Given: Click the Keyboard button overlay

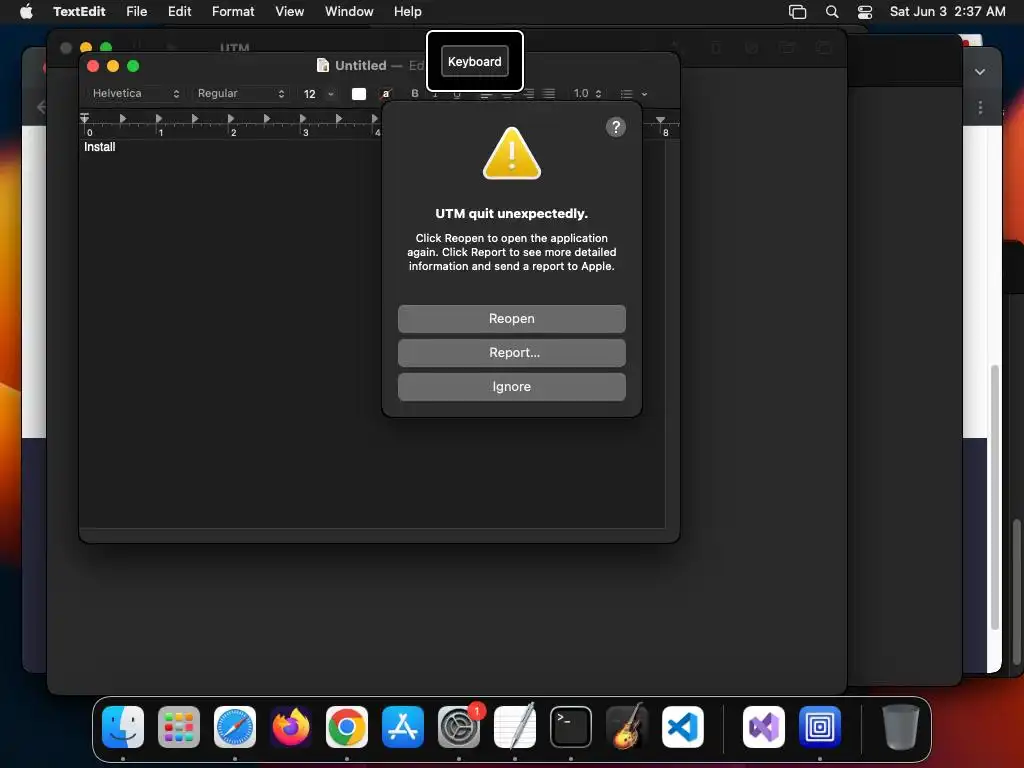Looking at the screenshot, I should [x=475, y=61].
